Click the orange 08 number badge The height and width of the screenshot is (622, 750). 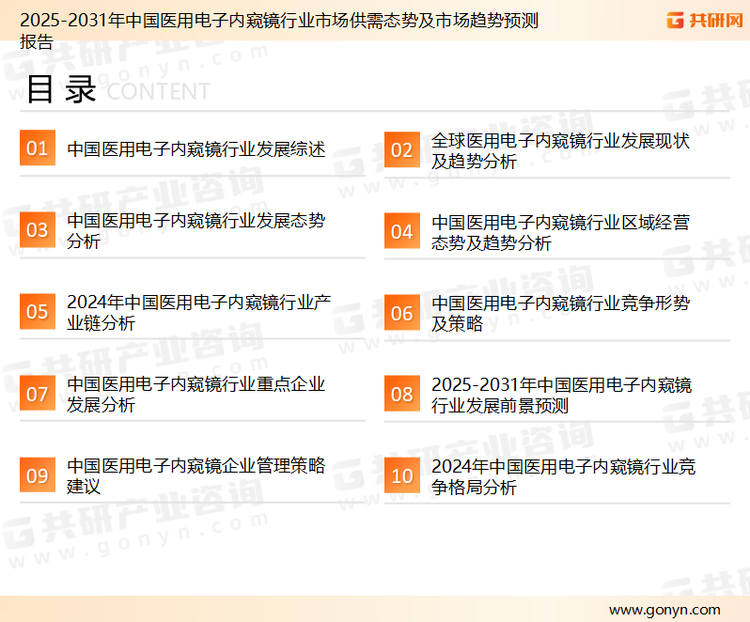(x=402, y=394)
